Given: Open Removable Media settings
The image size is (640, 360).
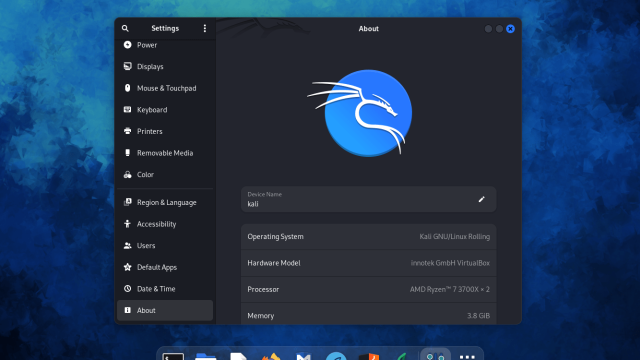Looking at the screenshot, I should point(165,153).
